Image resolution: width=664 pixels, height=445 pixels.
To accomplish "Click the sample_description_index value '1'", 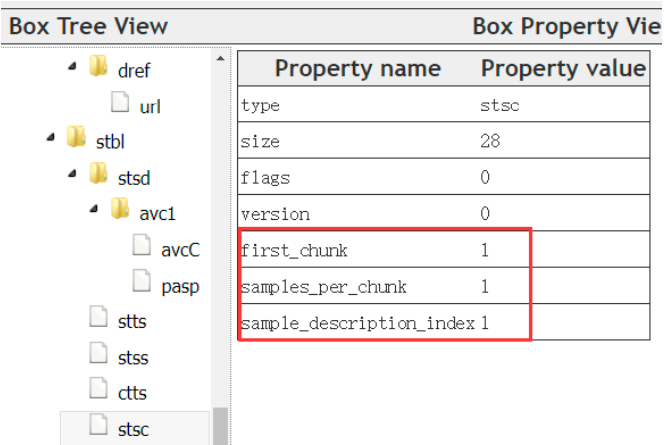I will click(485, 323).
